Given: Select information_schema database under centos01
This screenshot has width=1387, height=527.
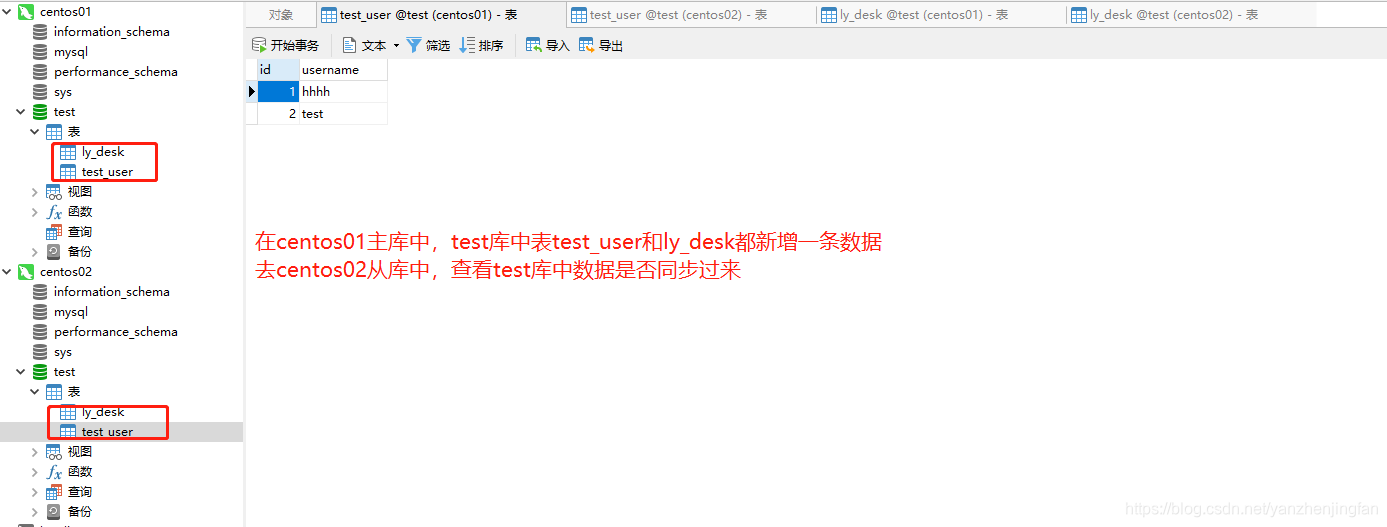Looking at the screenshot, I should click(x=111, y=32).
